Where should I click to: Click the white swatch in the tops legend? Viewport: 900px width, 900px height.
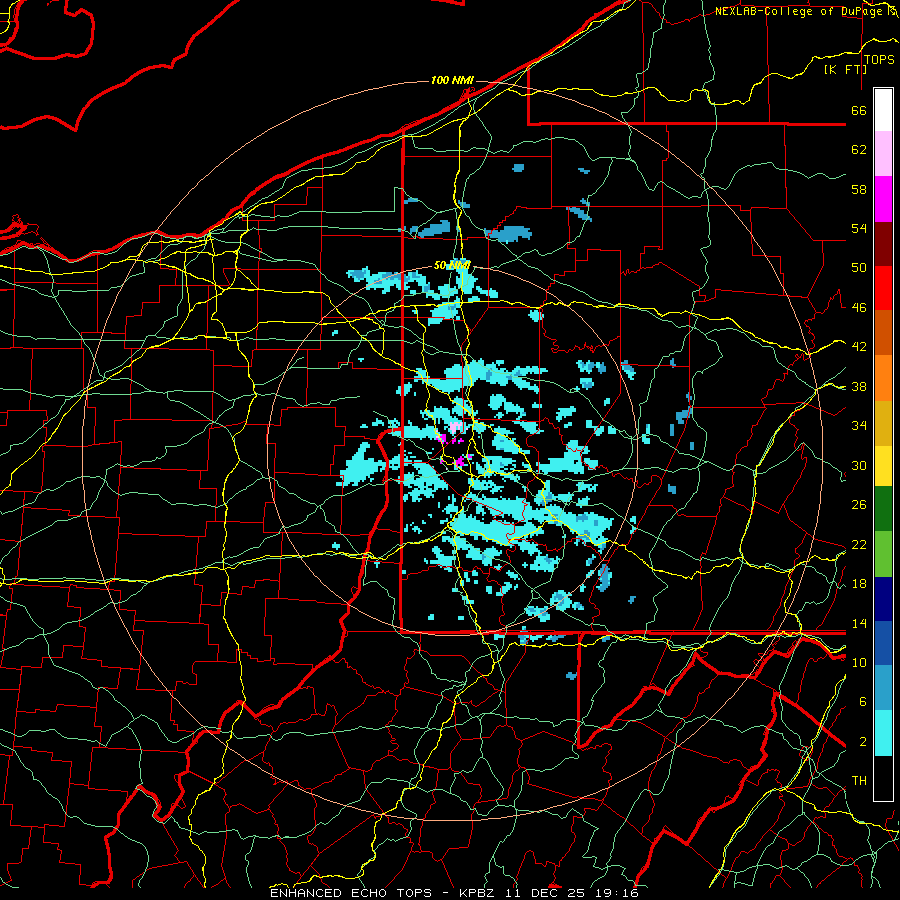883,110
